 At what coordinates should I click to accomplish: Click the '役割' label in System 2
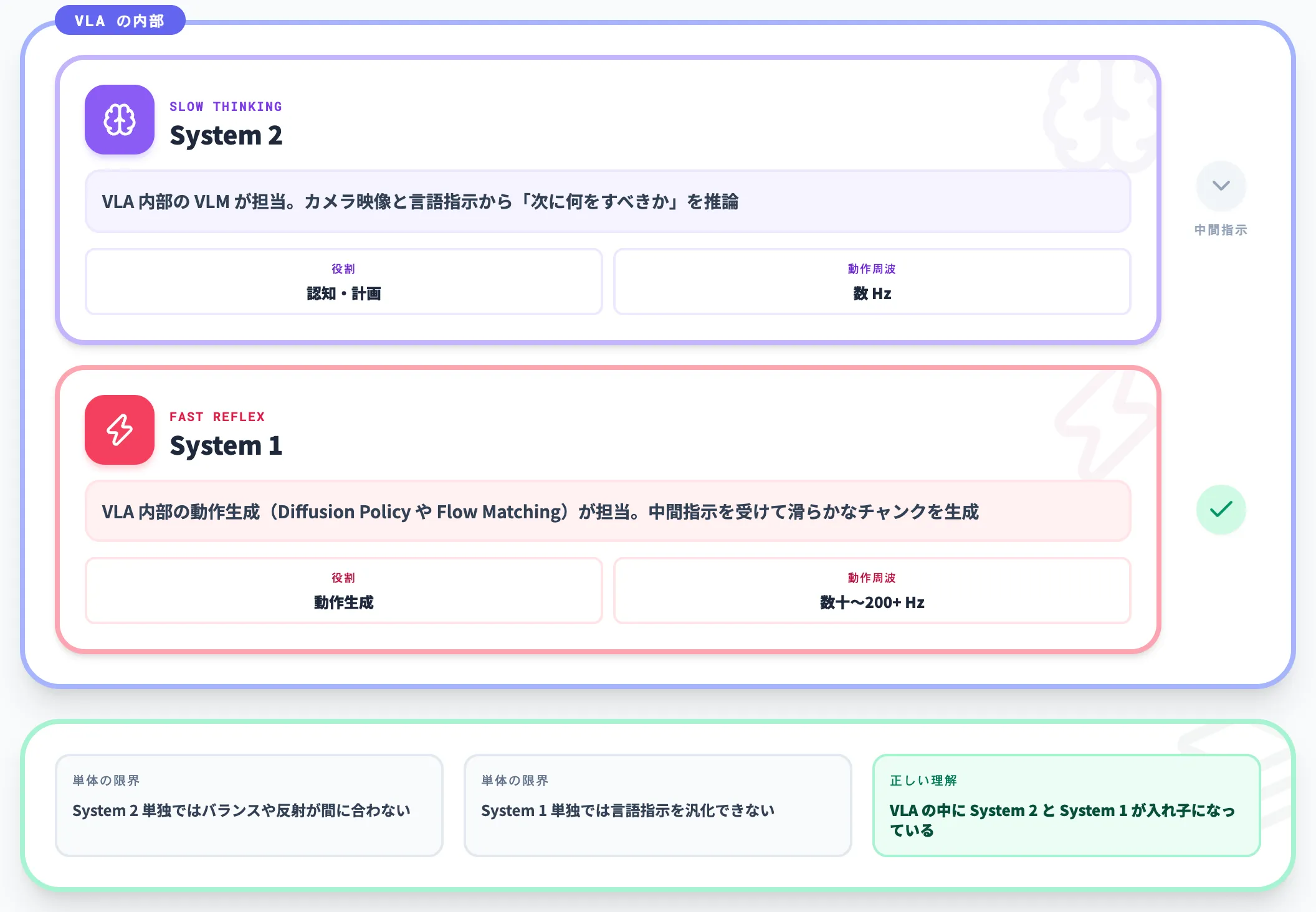343,268
